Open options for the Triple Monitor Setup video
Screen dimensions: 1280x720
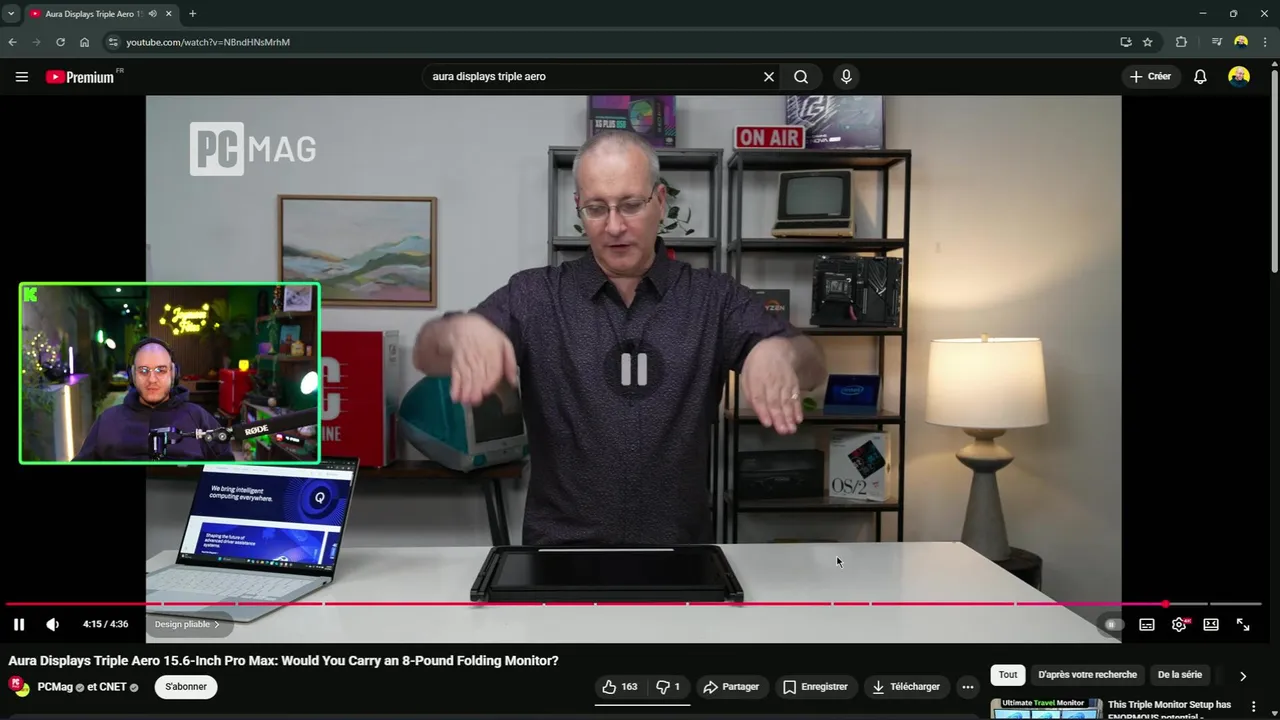point(1253,706)
